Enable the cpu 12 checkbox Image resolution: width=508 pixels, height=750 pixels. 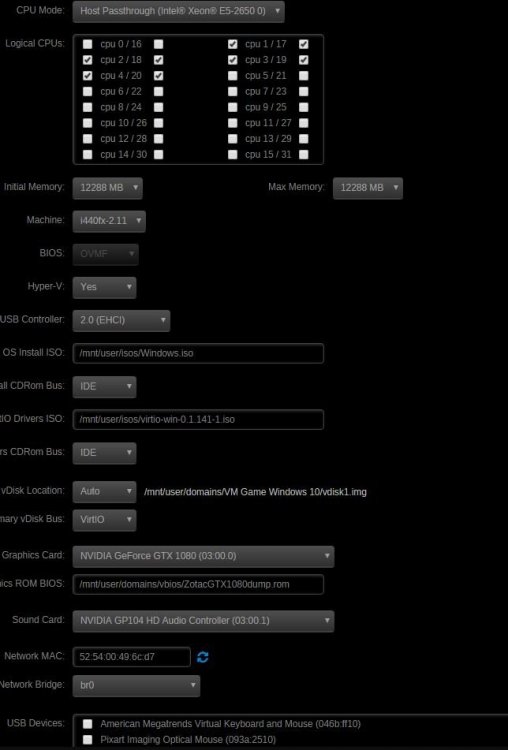[x=87, y=139]
